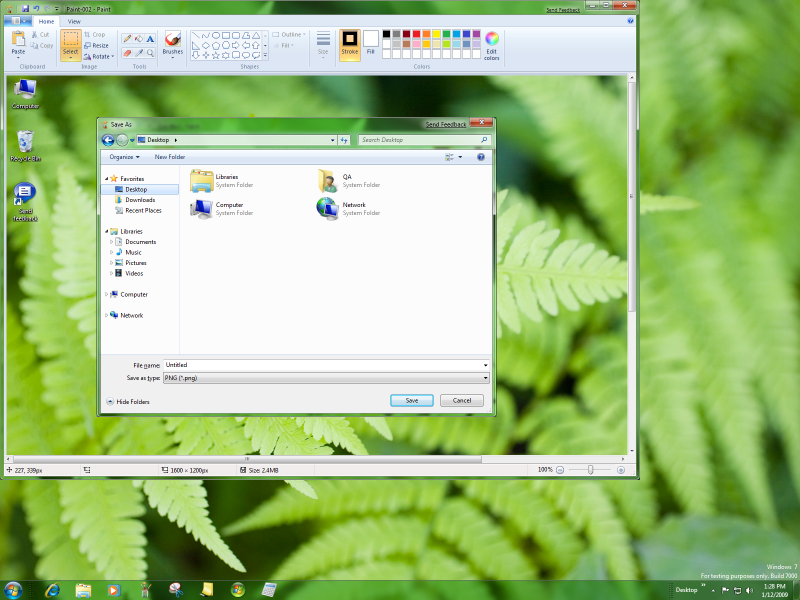The image size is (800, 600).
Task: Switch to the View ribbon tab
Action: (x=74, y=21)
